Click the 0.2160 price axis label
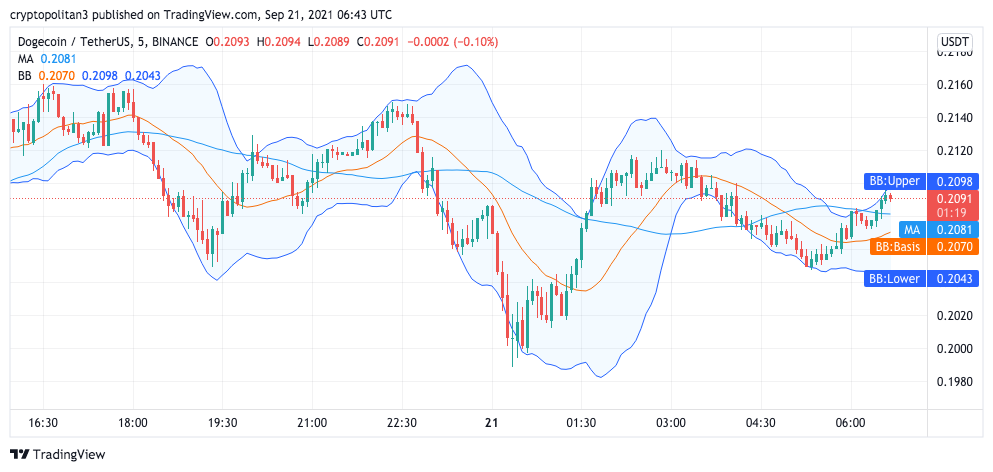 [952, 84]
